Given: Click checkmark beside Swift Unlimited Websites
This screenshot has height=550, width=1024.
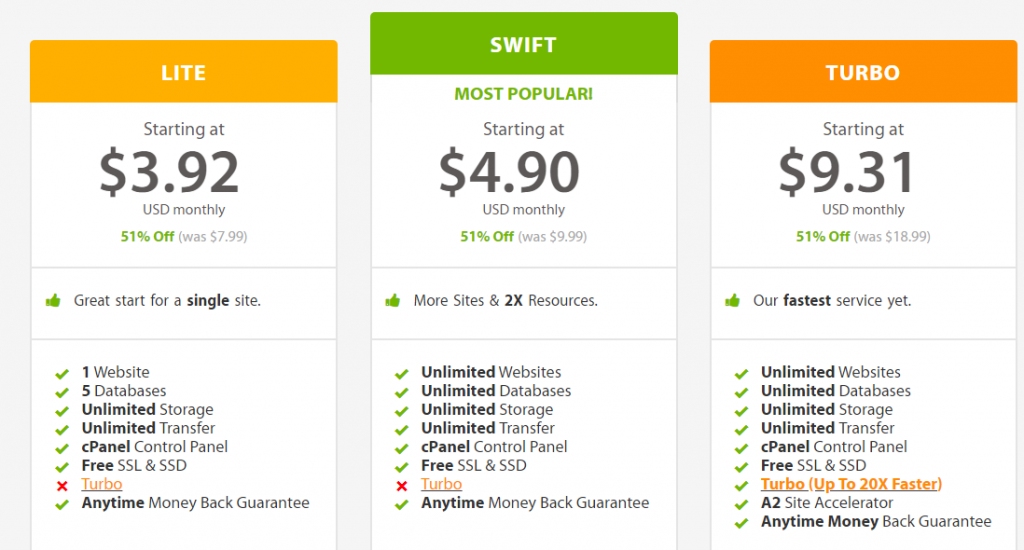Looking at the screenshot, I should pos(402,374).
